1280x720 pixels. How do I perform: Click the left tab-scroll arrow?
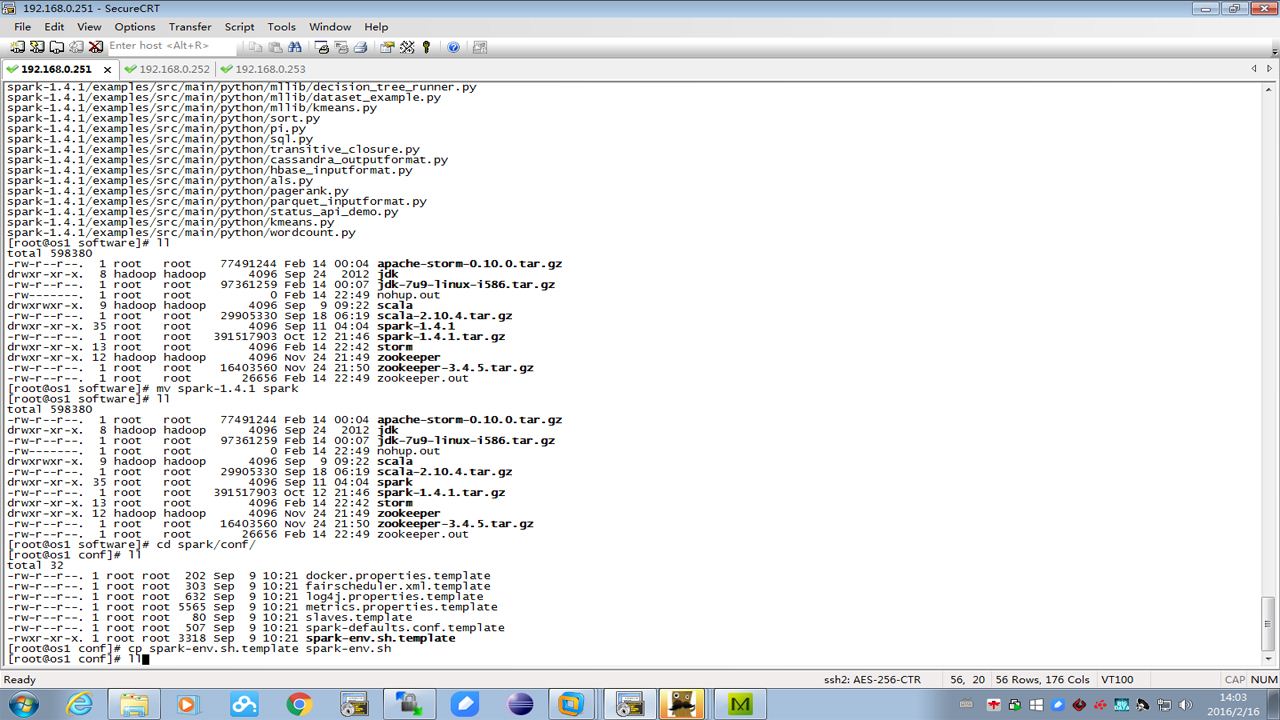pyautogui.click(x=1254, y=69)
